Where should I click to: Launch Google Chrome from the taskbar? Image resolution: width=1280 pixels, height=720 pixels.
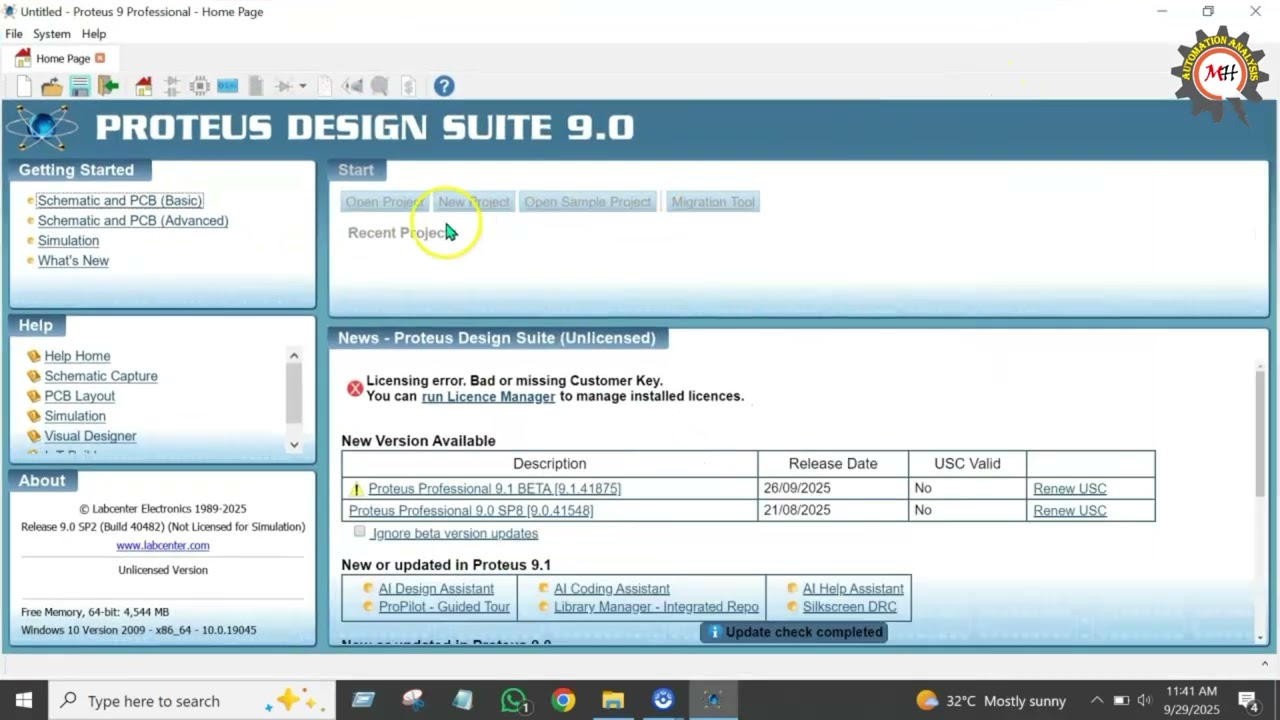[563, 701]
